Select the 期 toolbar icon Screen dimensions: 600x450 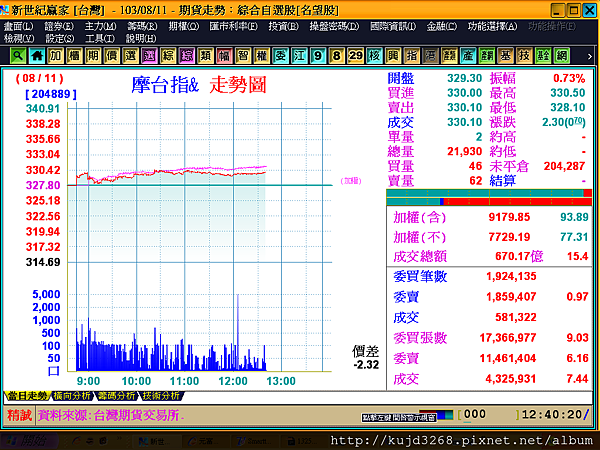(93, 56)
